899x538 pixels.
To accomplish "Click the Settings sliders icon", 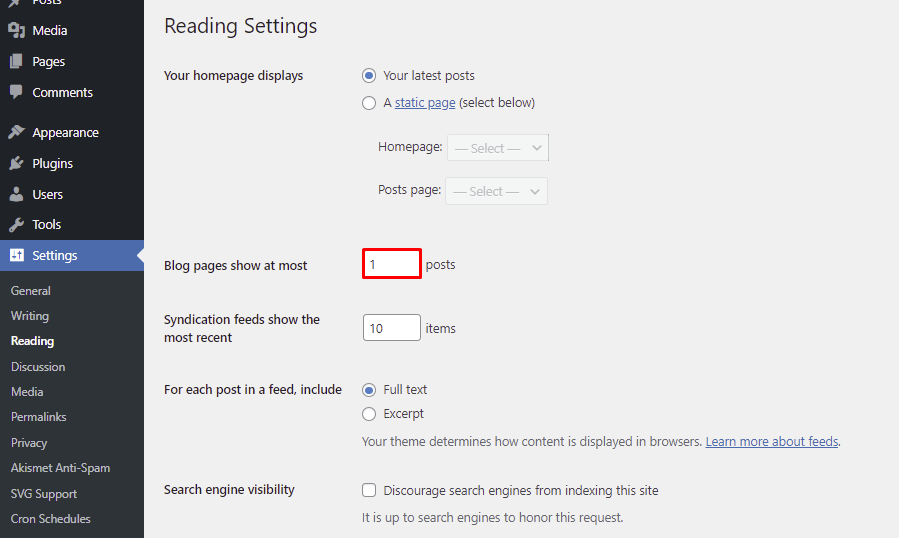I will [16, 255].
